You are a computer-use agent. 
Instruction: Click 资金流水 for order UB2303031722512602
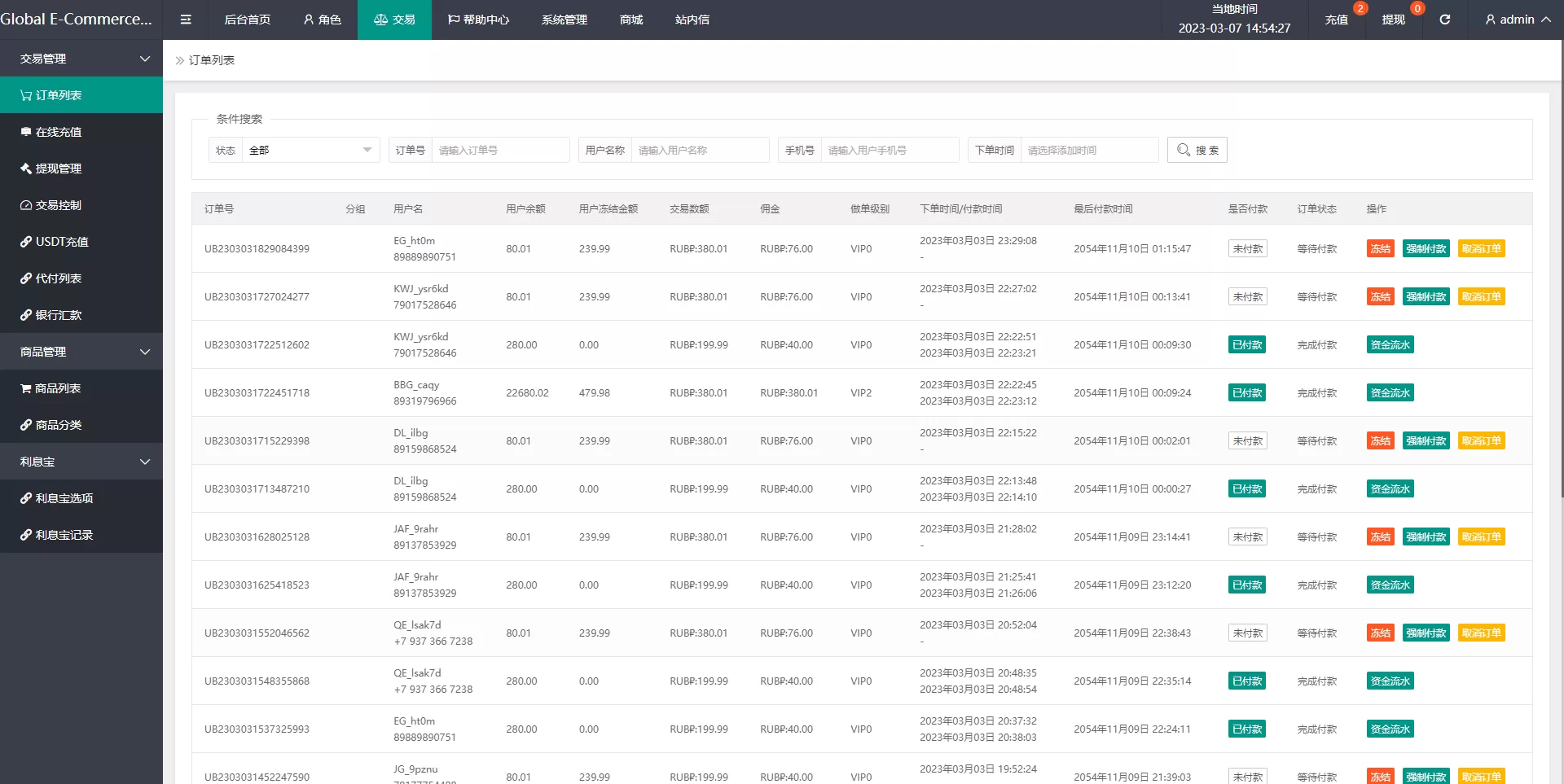click(x=1390, y=345)
